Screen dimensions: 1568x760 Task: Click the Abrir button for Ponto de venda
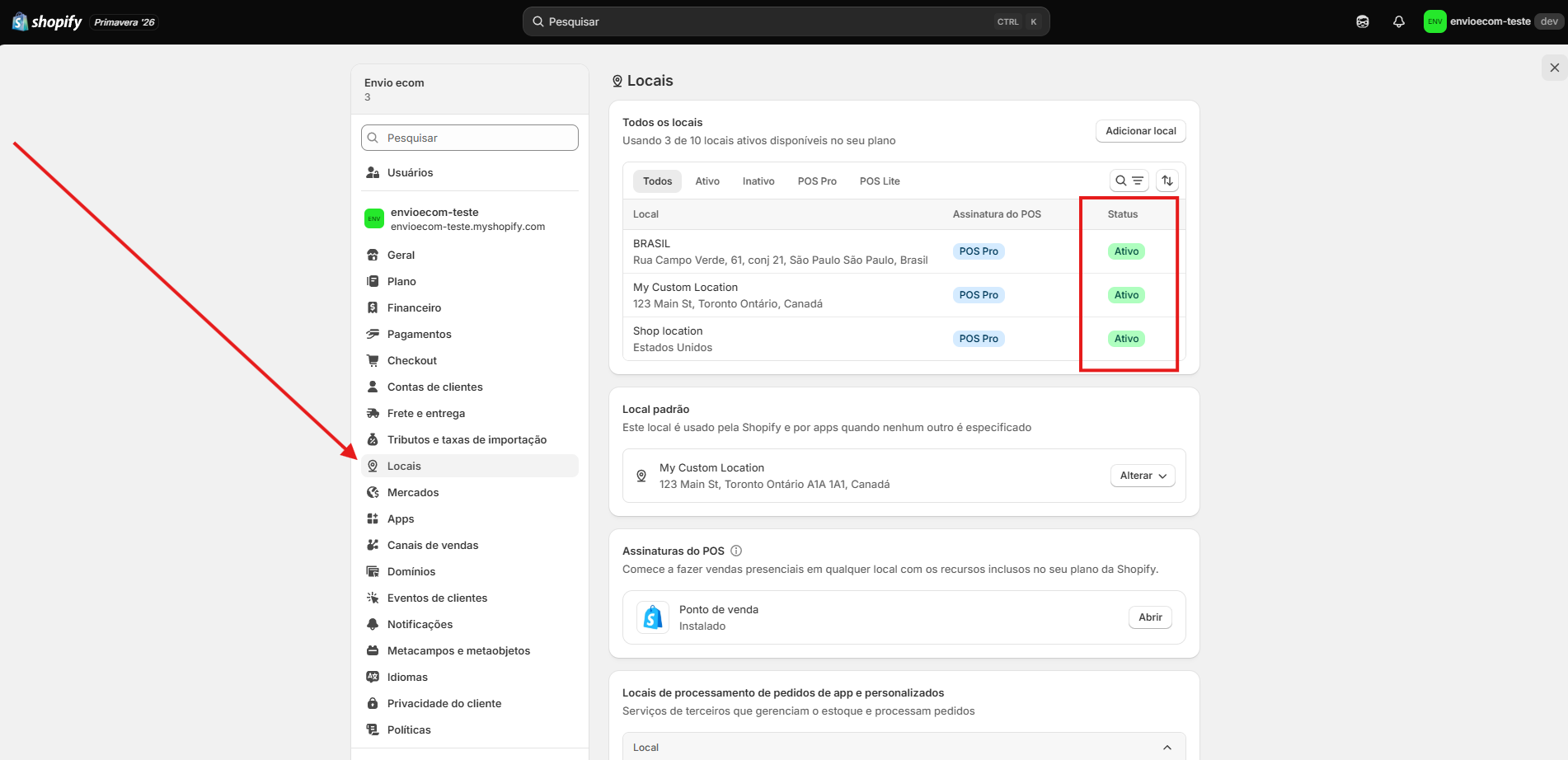pyautogui.click(x=1150, y=617)
